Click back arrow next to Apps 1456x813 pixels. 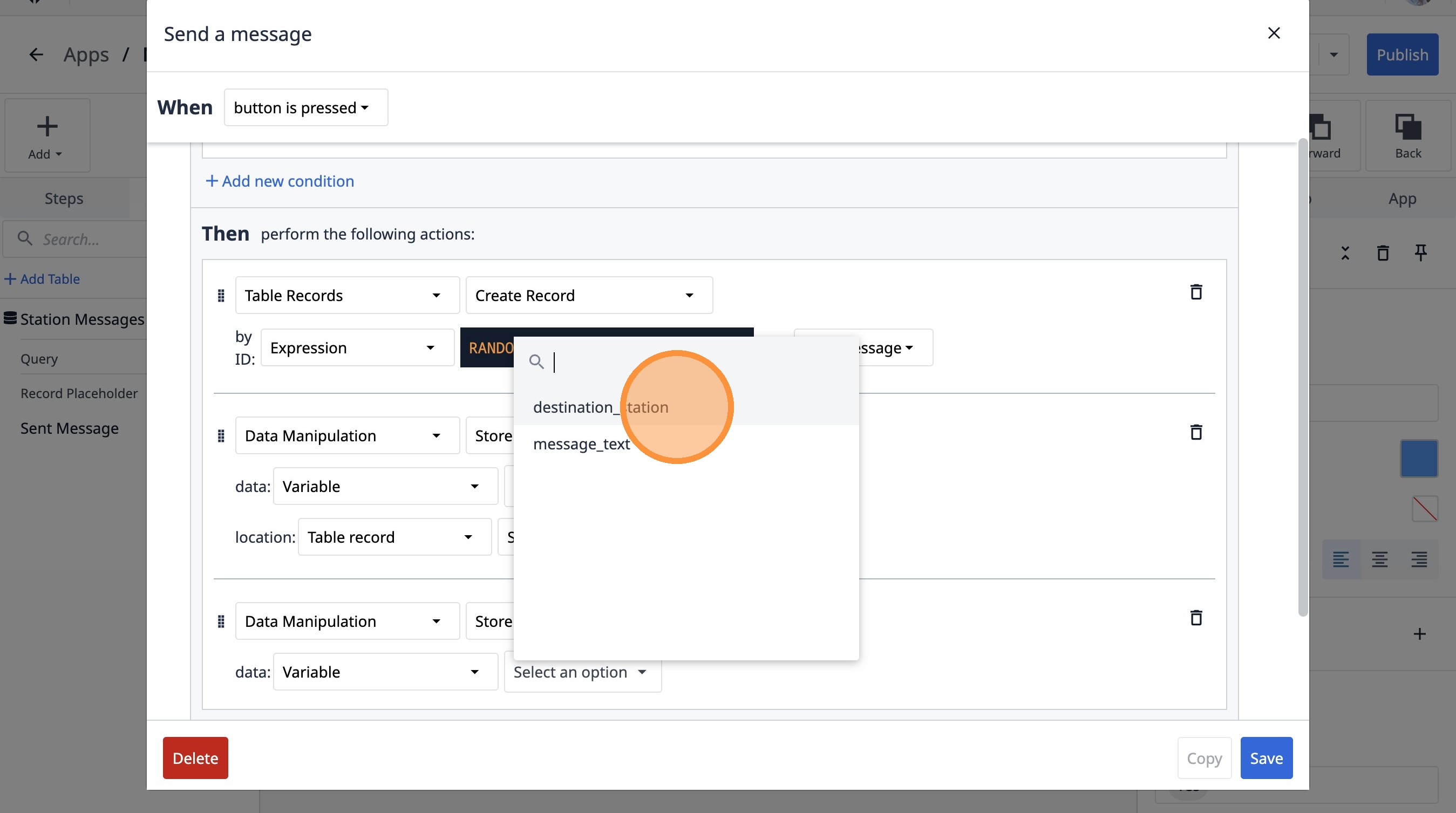click(x=36, y=55)
